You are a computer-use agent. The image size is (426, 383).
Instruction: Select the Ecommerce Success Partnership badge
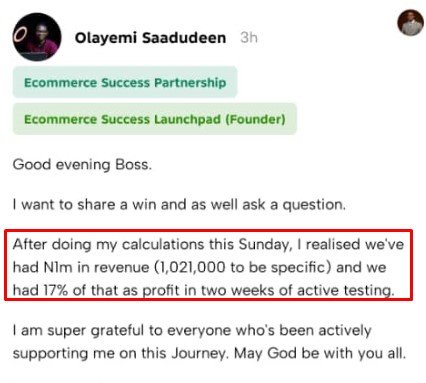(125, 82)
